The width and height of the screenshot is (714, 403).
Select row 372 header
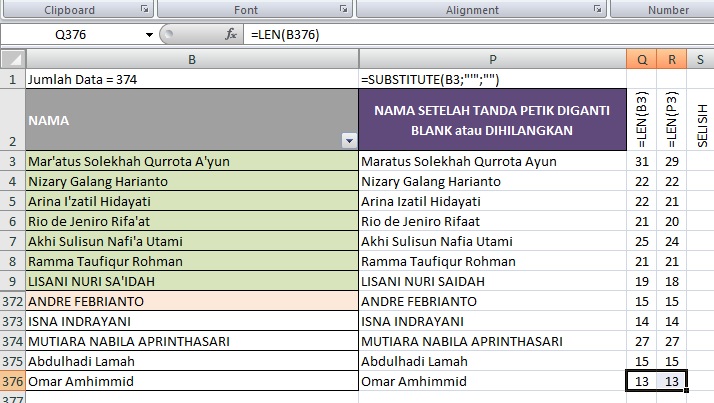click(x=12, y=301)
